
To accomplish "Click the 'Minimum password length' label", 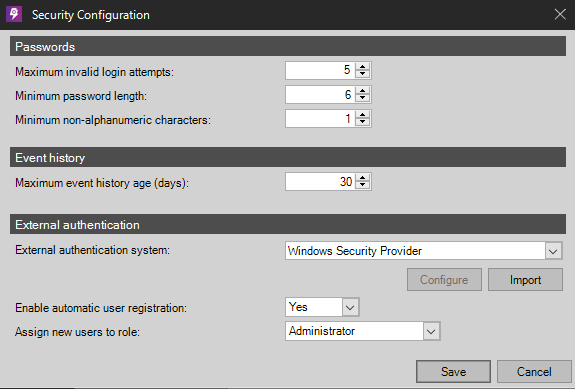I will pos(81,96).
